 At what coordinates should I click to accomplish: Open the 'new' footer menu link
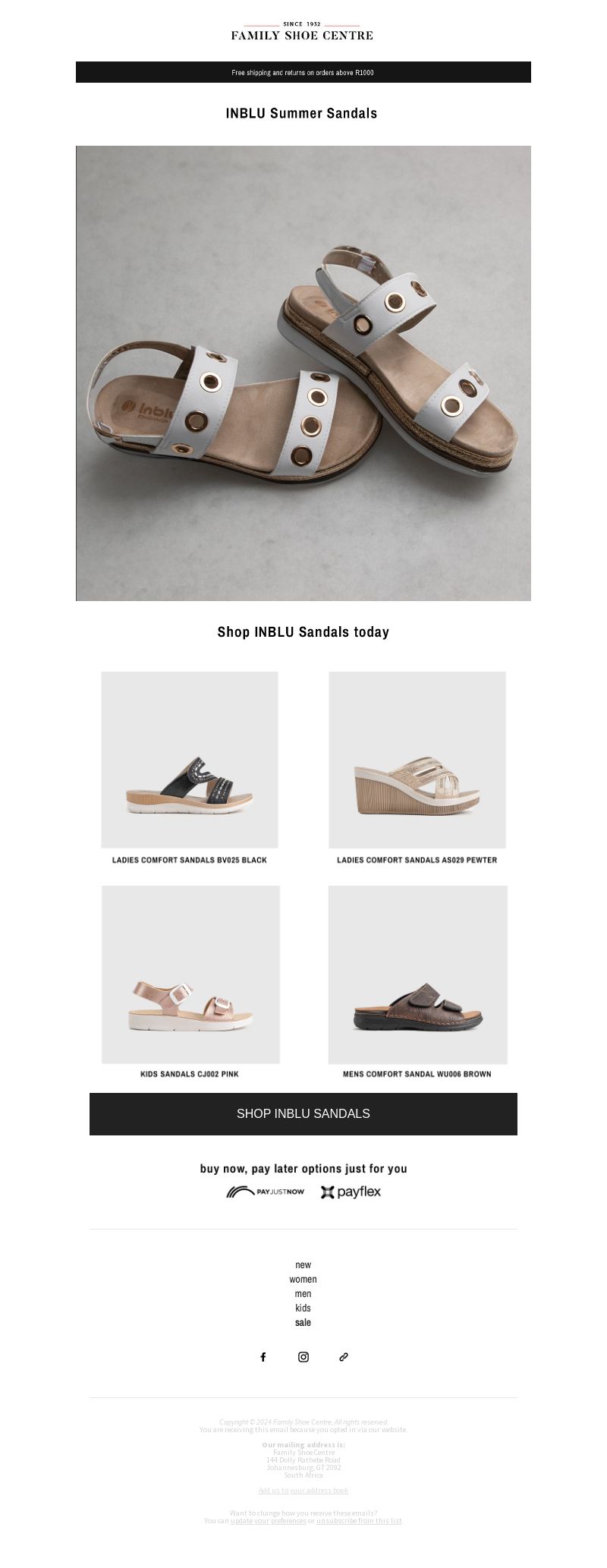click(303, 1264)
